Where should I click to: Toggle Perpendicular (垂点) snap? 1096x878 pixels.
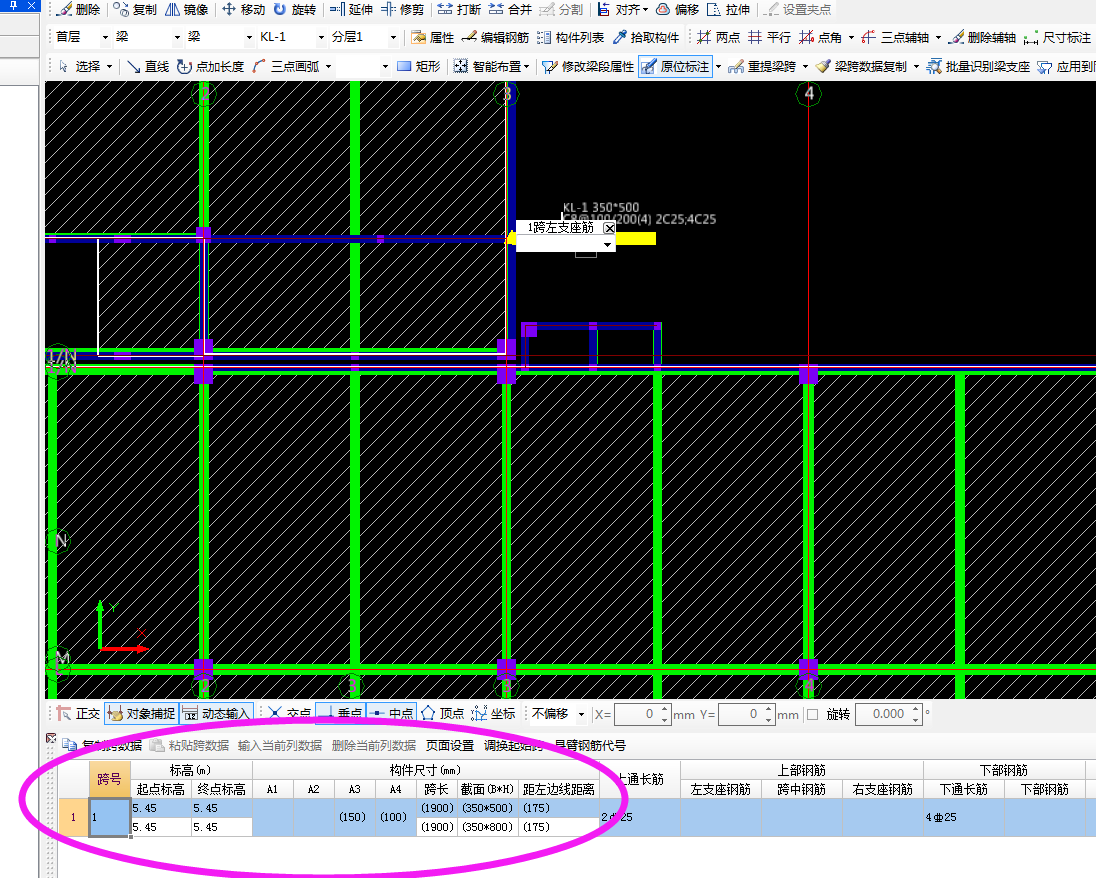pyautogui.click(x=340, y=713)
